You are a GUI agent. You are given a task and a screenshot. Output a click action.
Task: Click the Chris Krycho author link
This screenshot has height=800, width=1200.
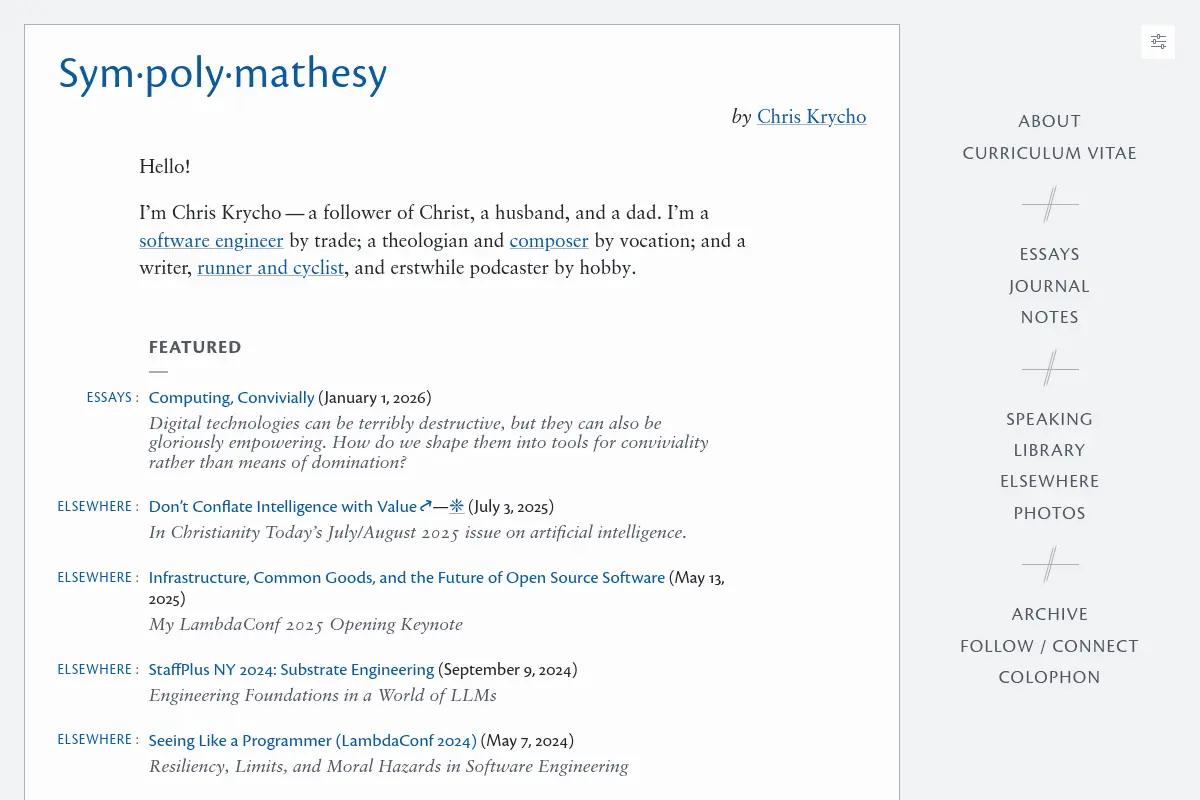click(811, 116)
